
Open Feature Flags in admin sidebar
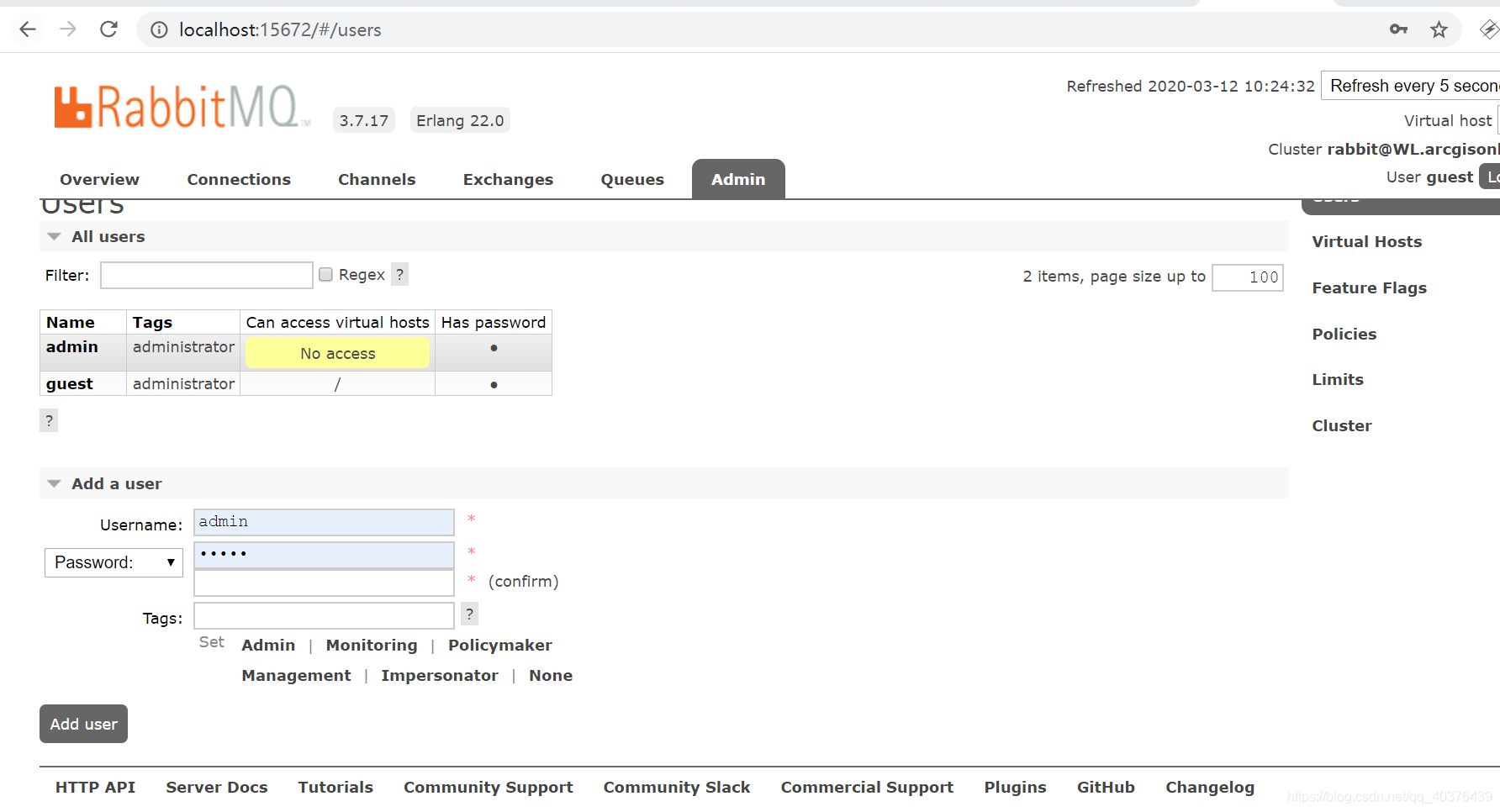(x=1369, y=287)
